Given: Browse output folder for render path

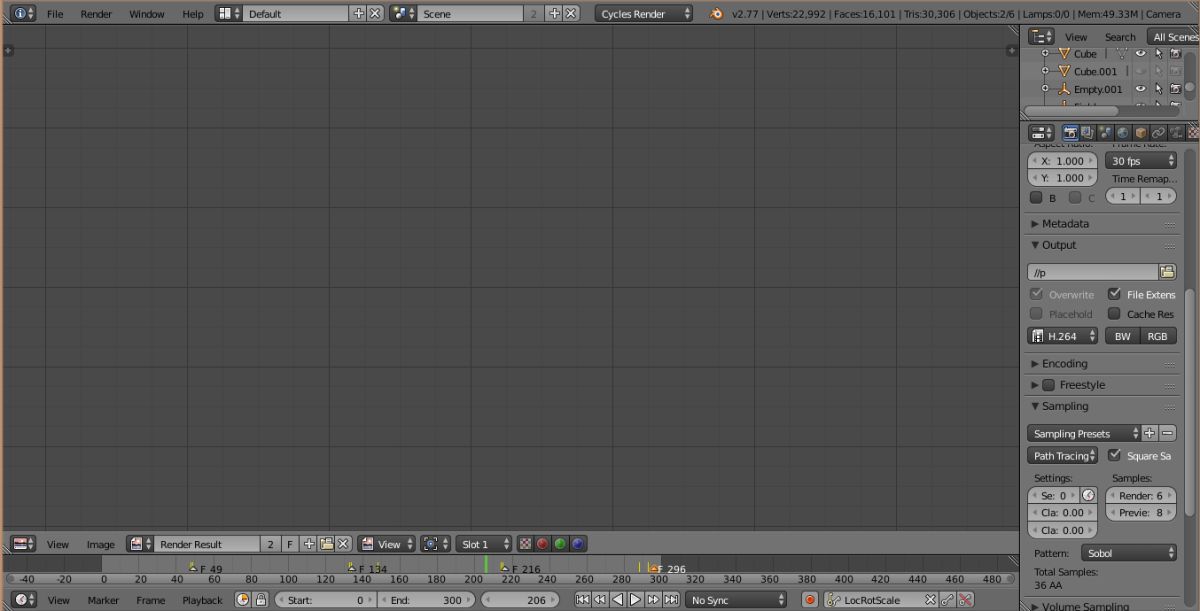Looking at the screenshot, I should 1167,272.
